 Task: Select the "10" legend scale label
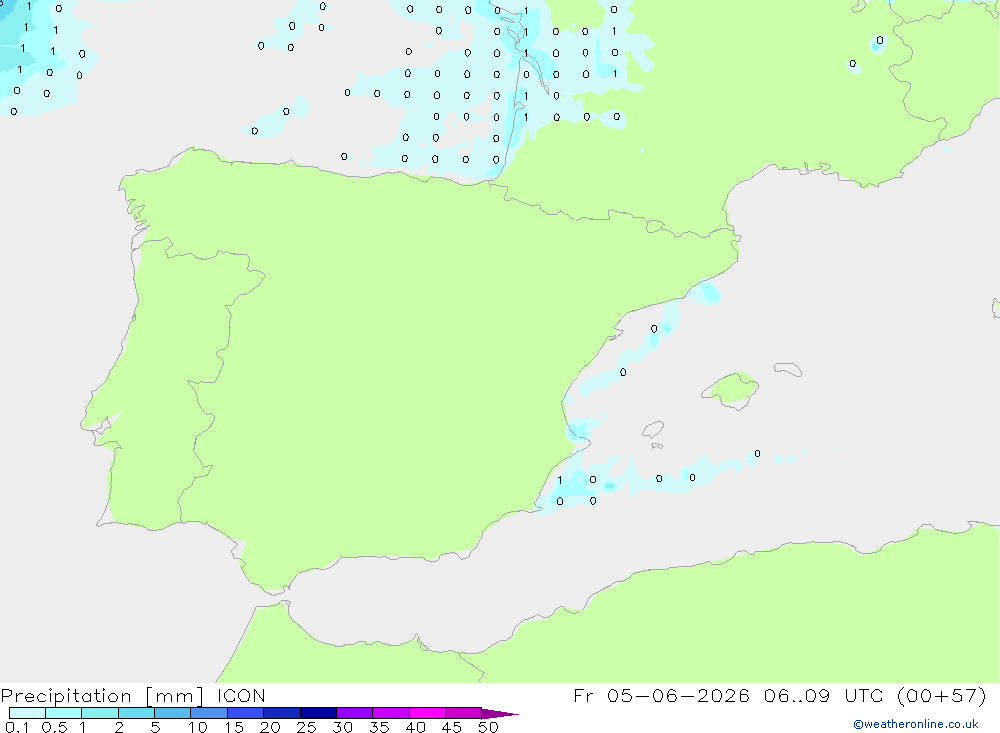[198, 727]
